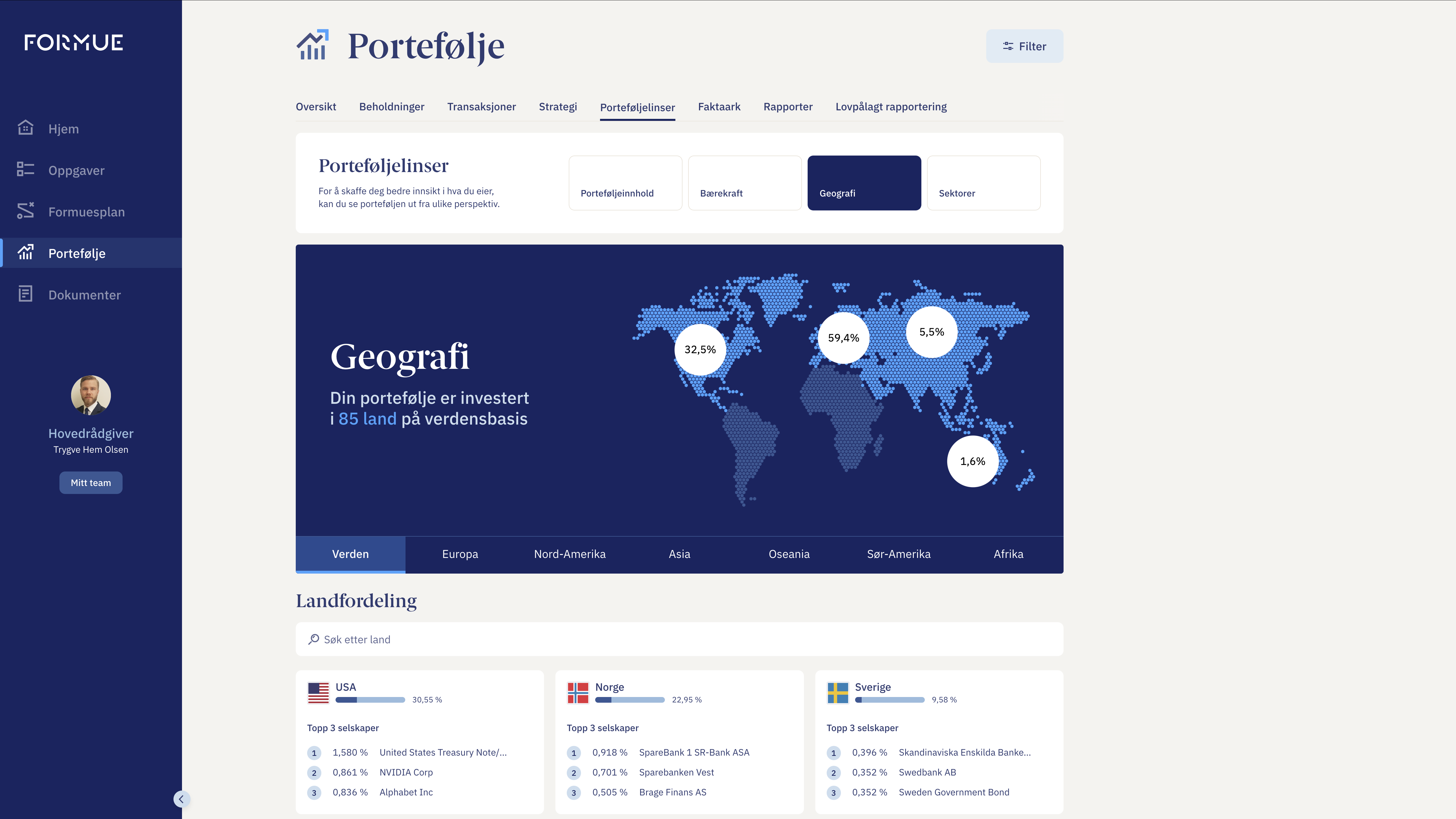This screenshot has height=819, width=1456.
Task: Open the Rapporter tab
Action: (788, 107)
